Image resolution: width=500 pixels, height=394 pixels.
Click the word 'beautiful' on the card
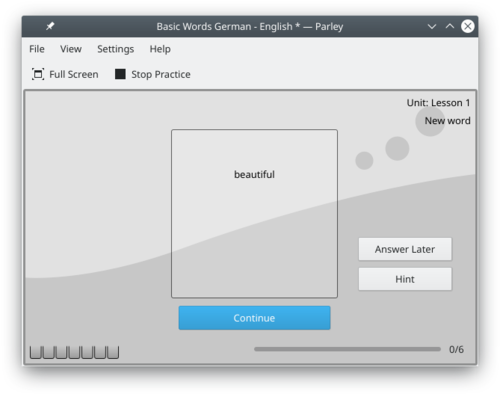[254, 174]
